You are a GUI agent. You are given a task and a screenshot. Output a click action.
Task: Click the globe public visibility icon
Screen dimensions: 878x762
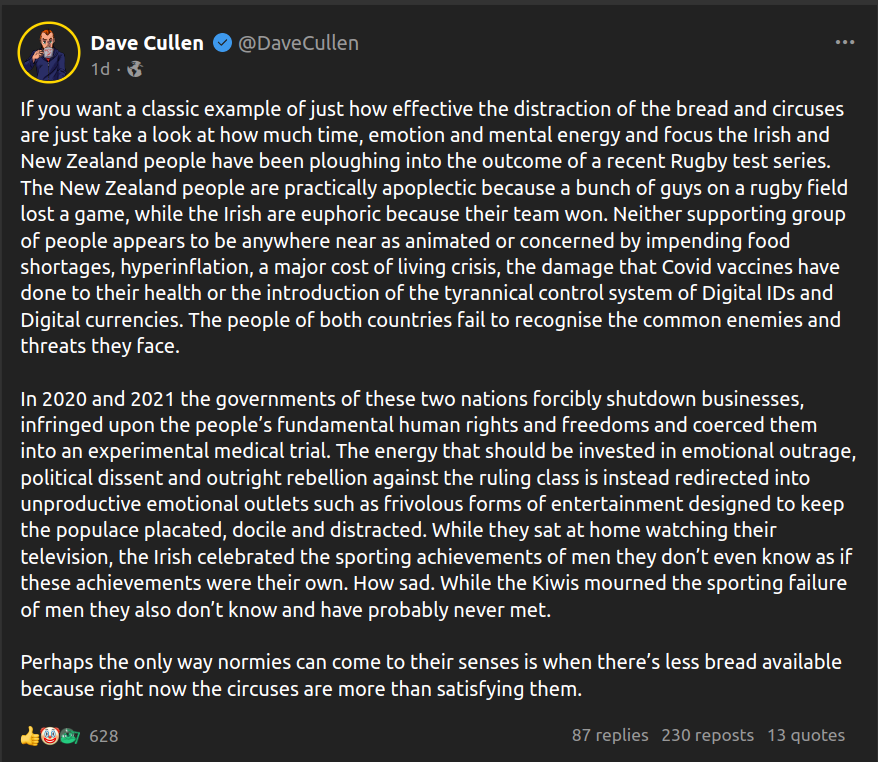point(135,69)
